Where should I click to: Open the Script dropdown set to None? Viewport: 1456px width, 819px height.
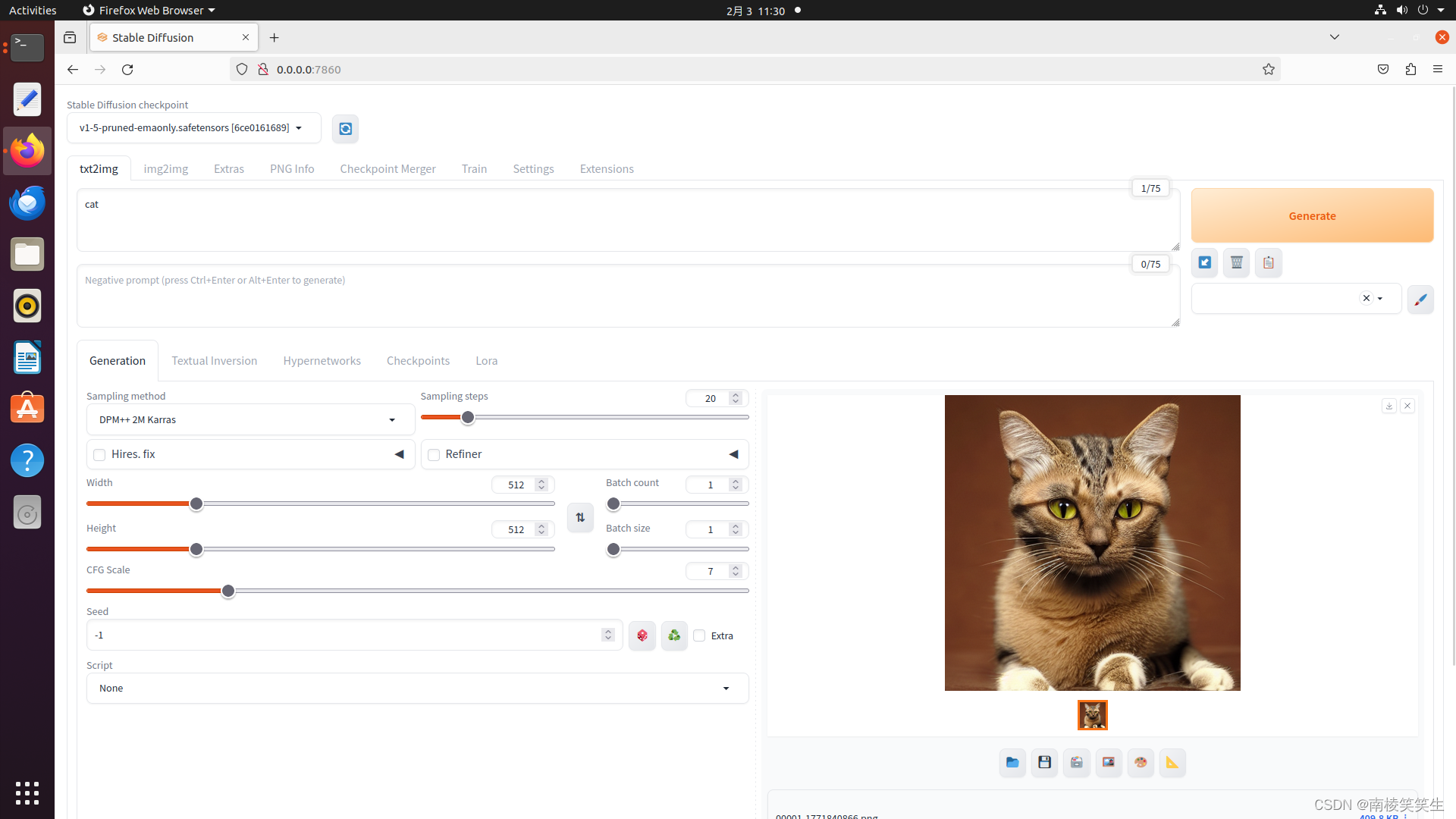417,689
